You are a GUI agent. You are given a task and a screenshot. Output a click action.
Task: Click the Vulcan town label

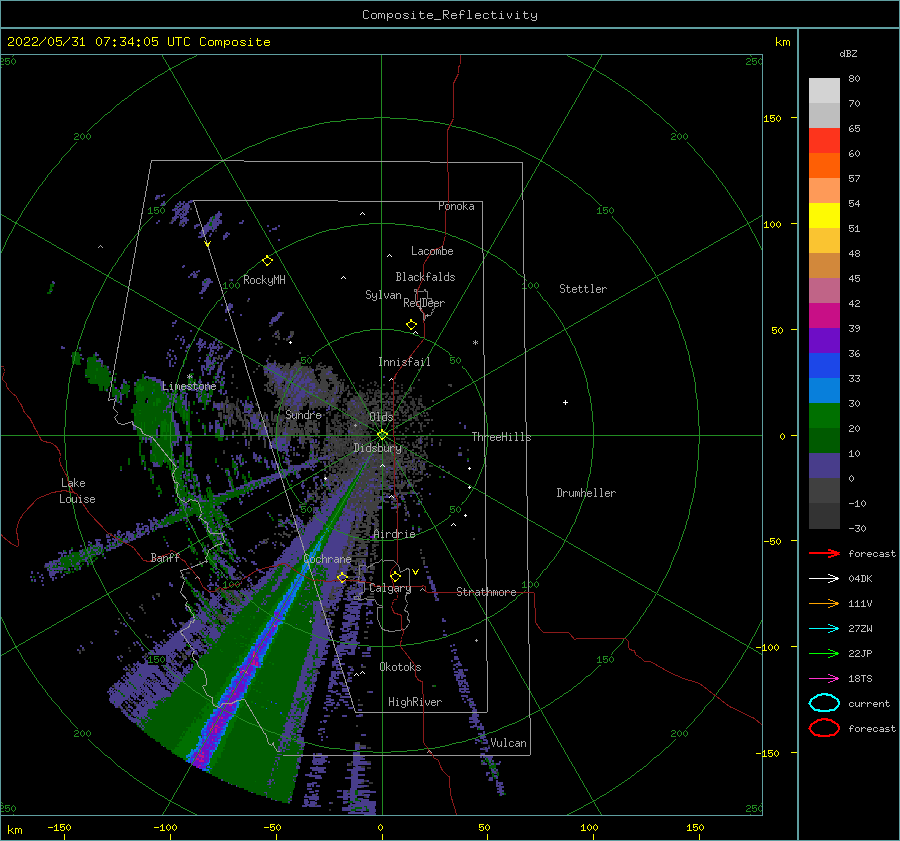(x=508, y=743)
